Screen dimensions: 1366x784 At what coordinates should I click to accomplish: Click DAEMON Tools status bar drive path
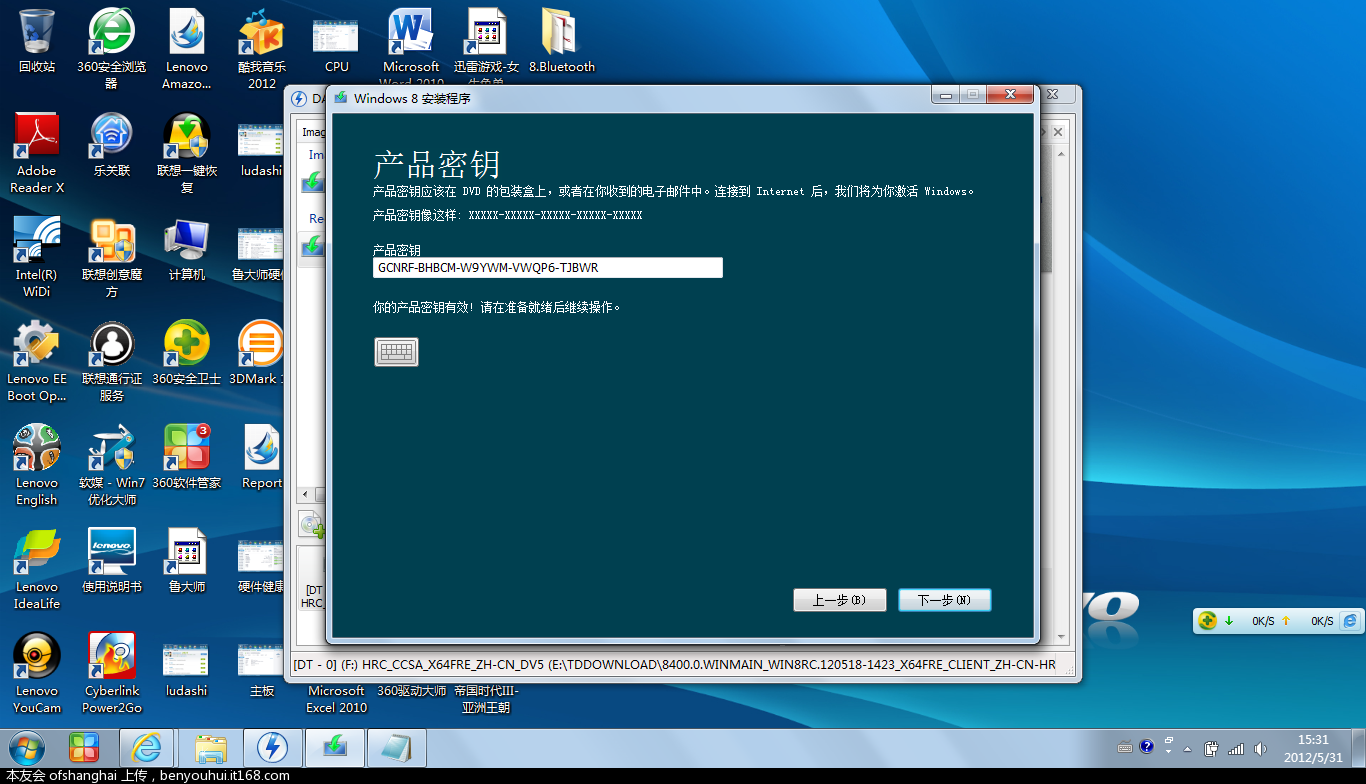click(x=675, y=664)
